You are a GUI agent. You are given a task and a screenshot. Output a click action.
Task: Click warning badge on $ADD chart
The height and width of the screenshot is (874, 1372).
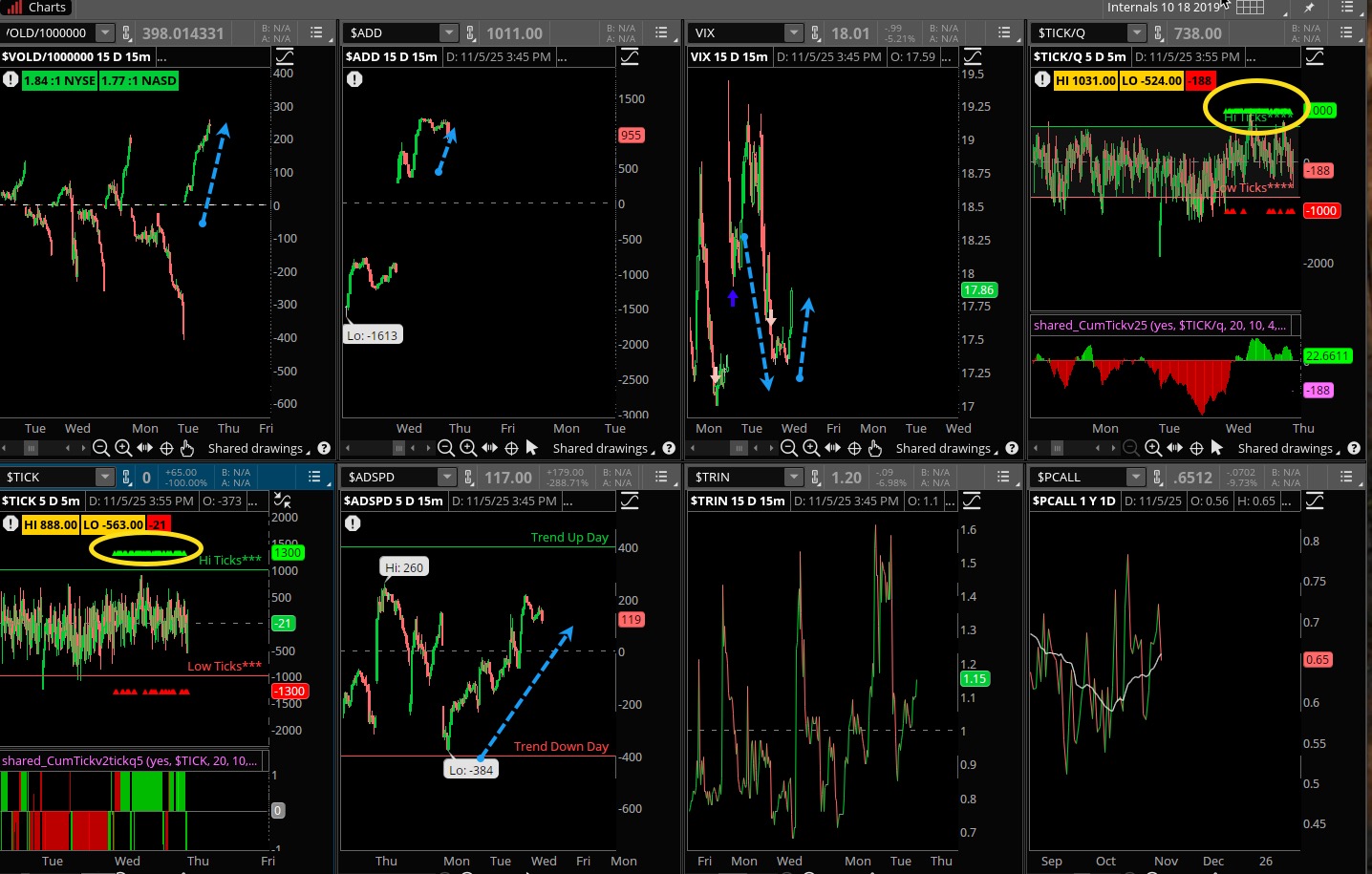pos(354,79)
